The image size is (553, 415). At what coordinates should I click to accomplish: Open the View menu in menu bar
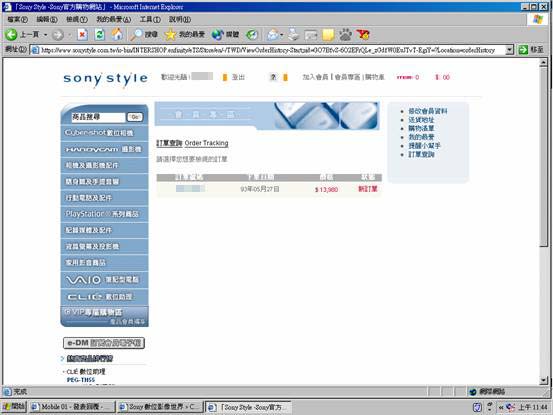click(77, 19)
